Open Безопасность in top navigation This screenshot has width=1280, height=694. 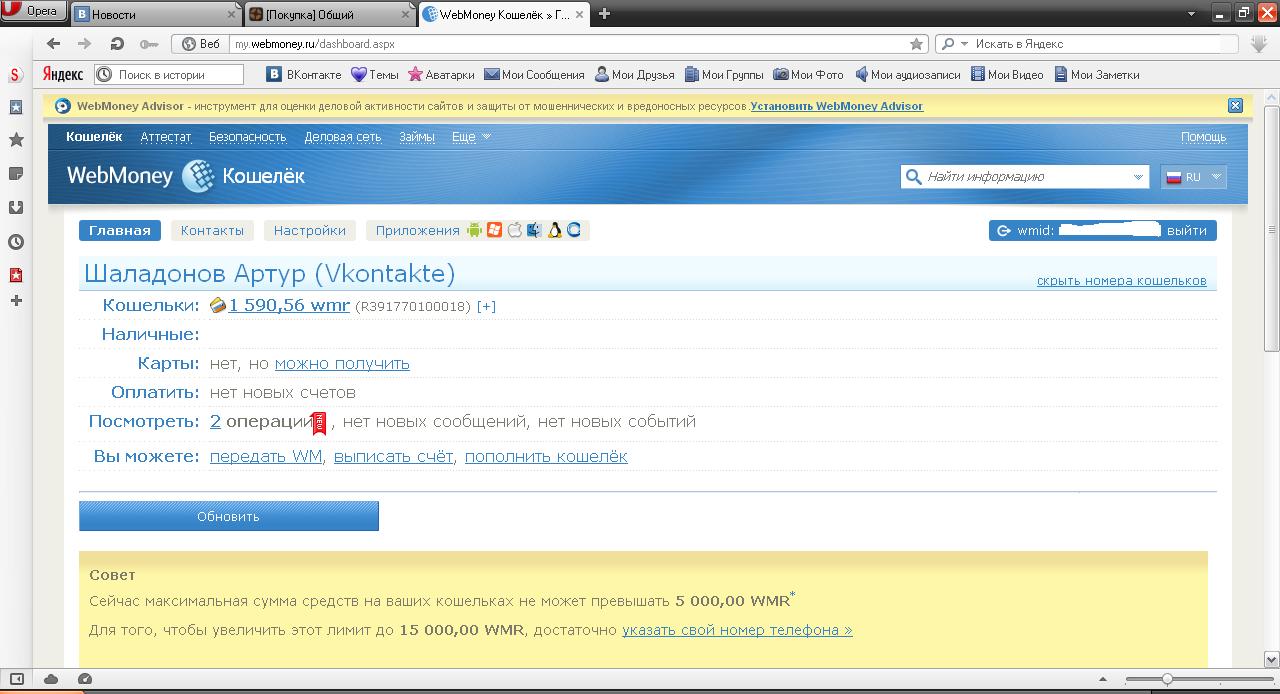247,137
